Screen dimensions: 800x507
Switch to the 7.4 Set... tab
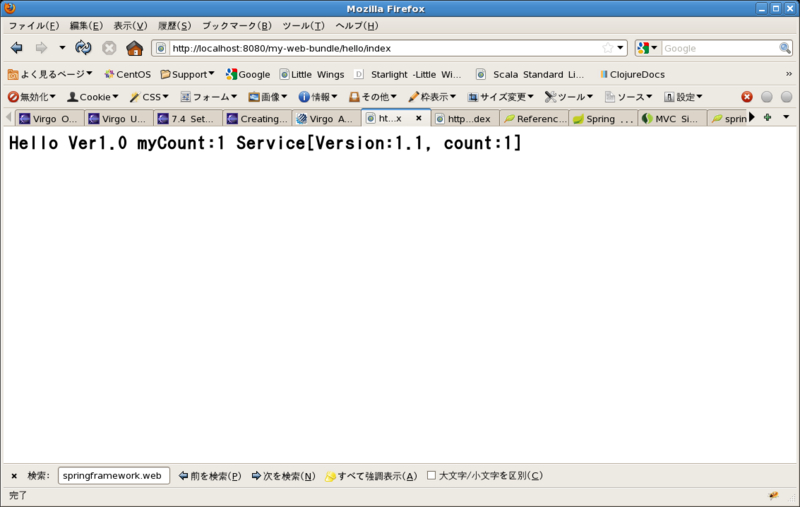point(188,119)
